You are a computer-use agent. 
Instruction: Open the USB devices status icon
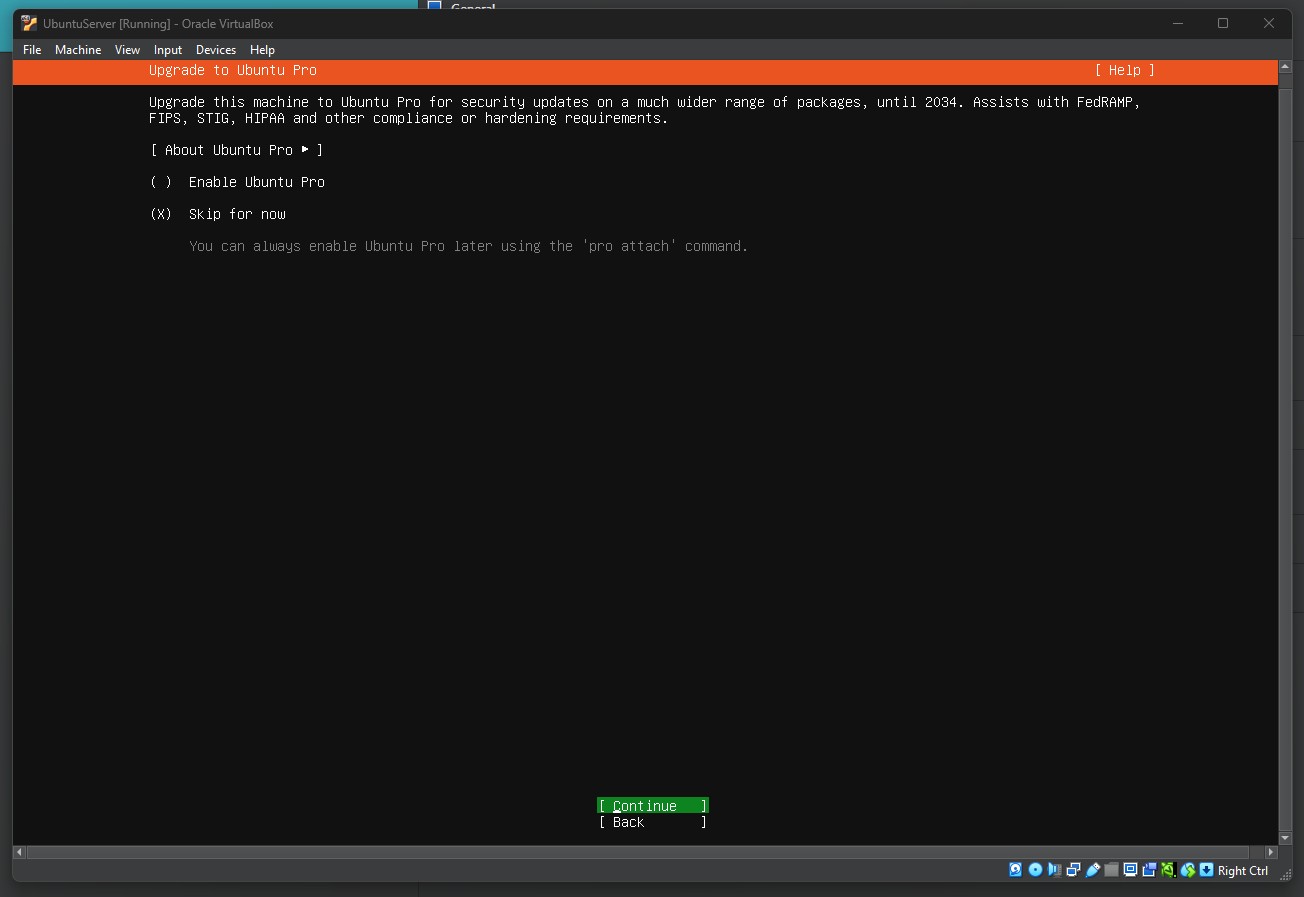pyautogui.click(x=1093, y=870)
